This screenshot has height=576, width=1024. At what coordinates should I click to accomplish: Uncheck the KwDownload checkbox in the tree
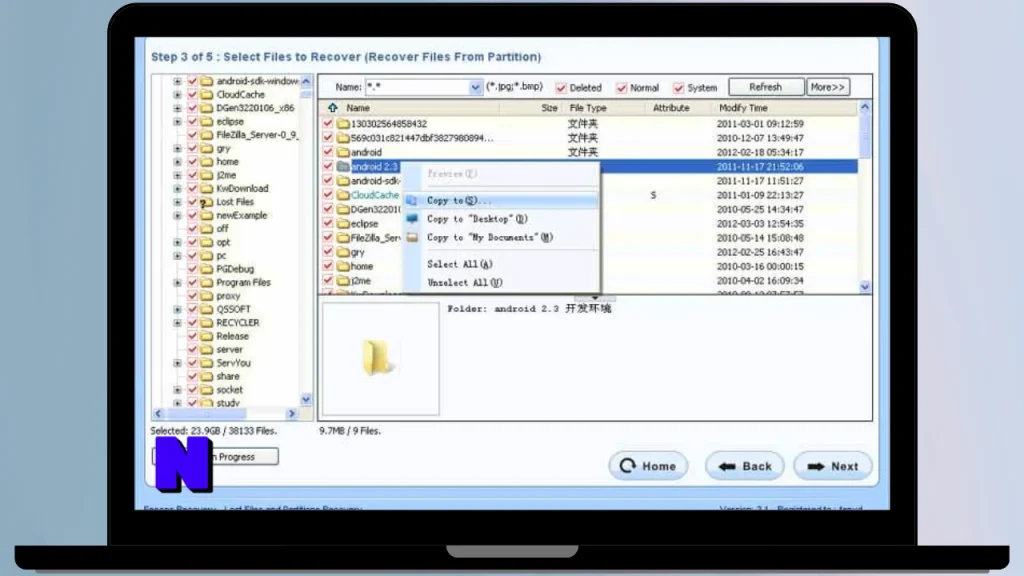coord(192,189)
